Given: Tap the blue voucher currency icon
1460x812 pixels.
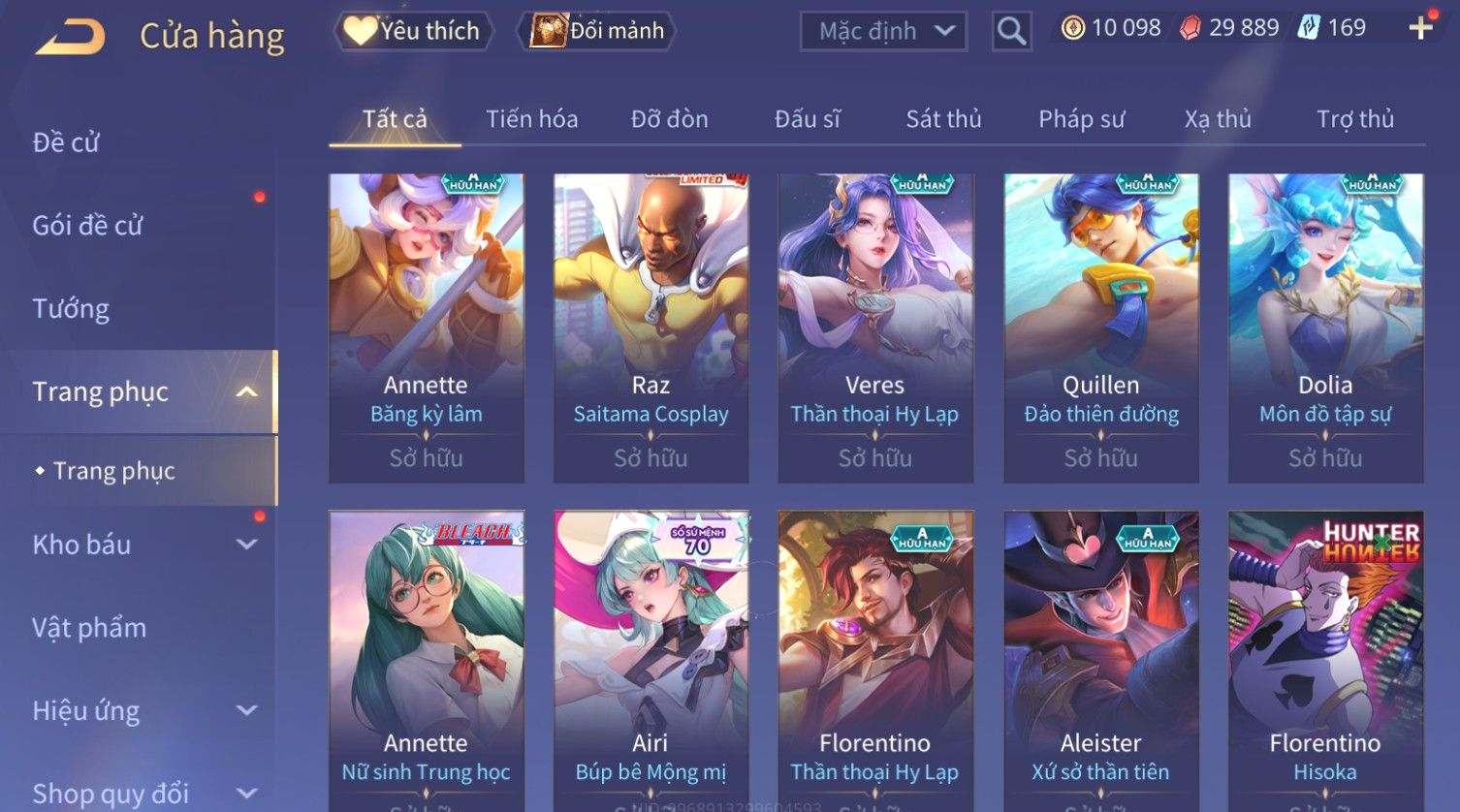Looking at the screenshot, I should pos(1308,28).
